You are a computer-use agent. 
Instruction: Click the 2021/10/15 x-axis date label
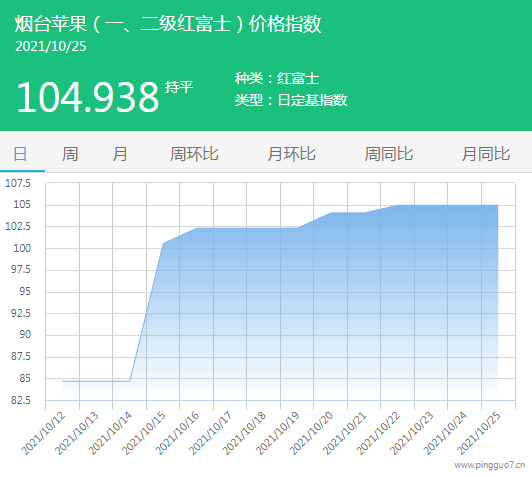(x=144, y=433)
